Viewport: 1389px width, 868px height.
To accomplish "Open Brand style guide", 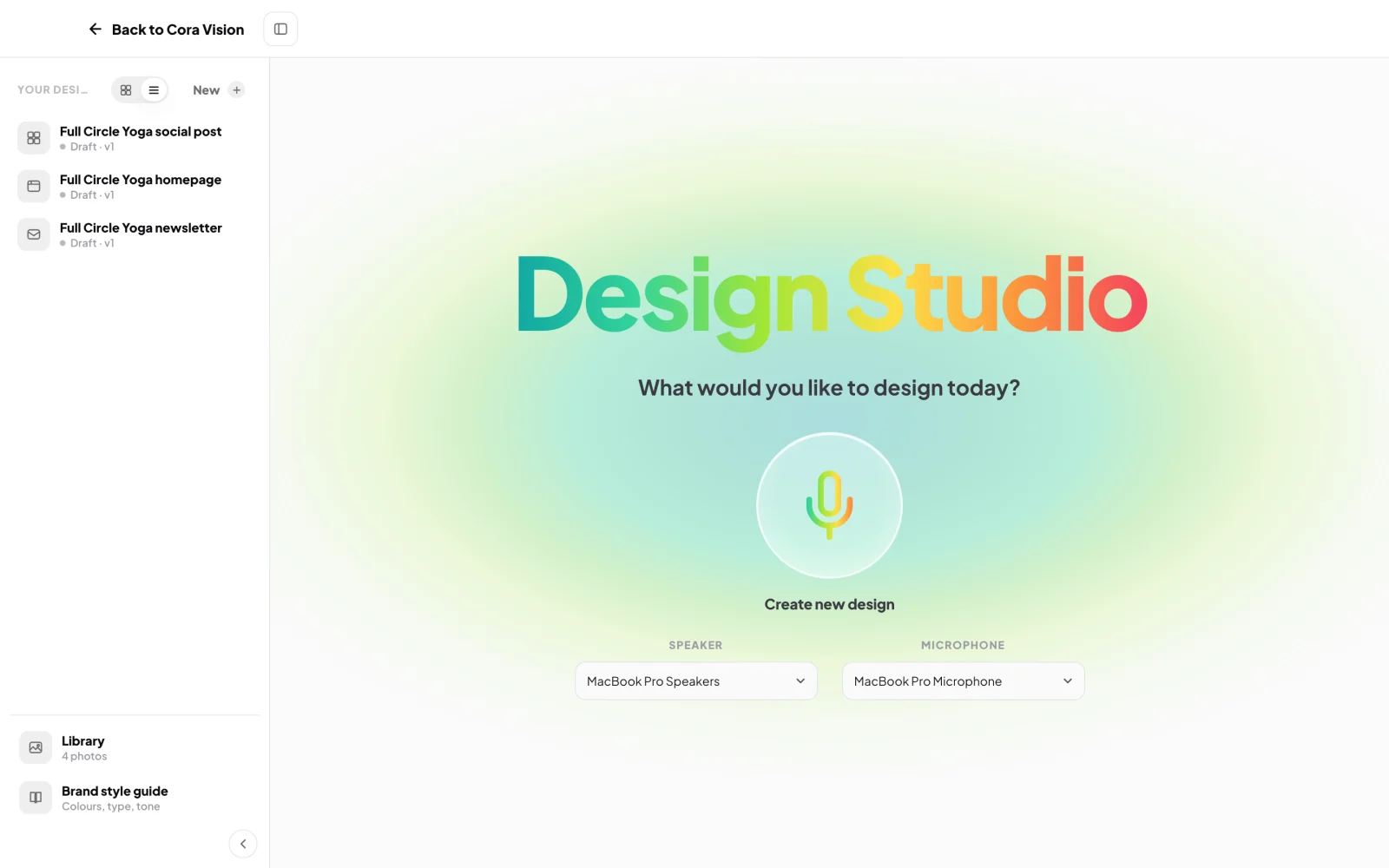I will pos(135,798).
